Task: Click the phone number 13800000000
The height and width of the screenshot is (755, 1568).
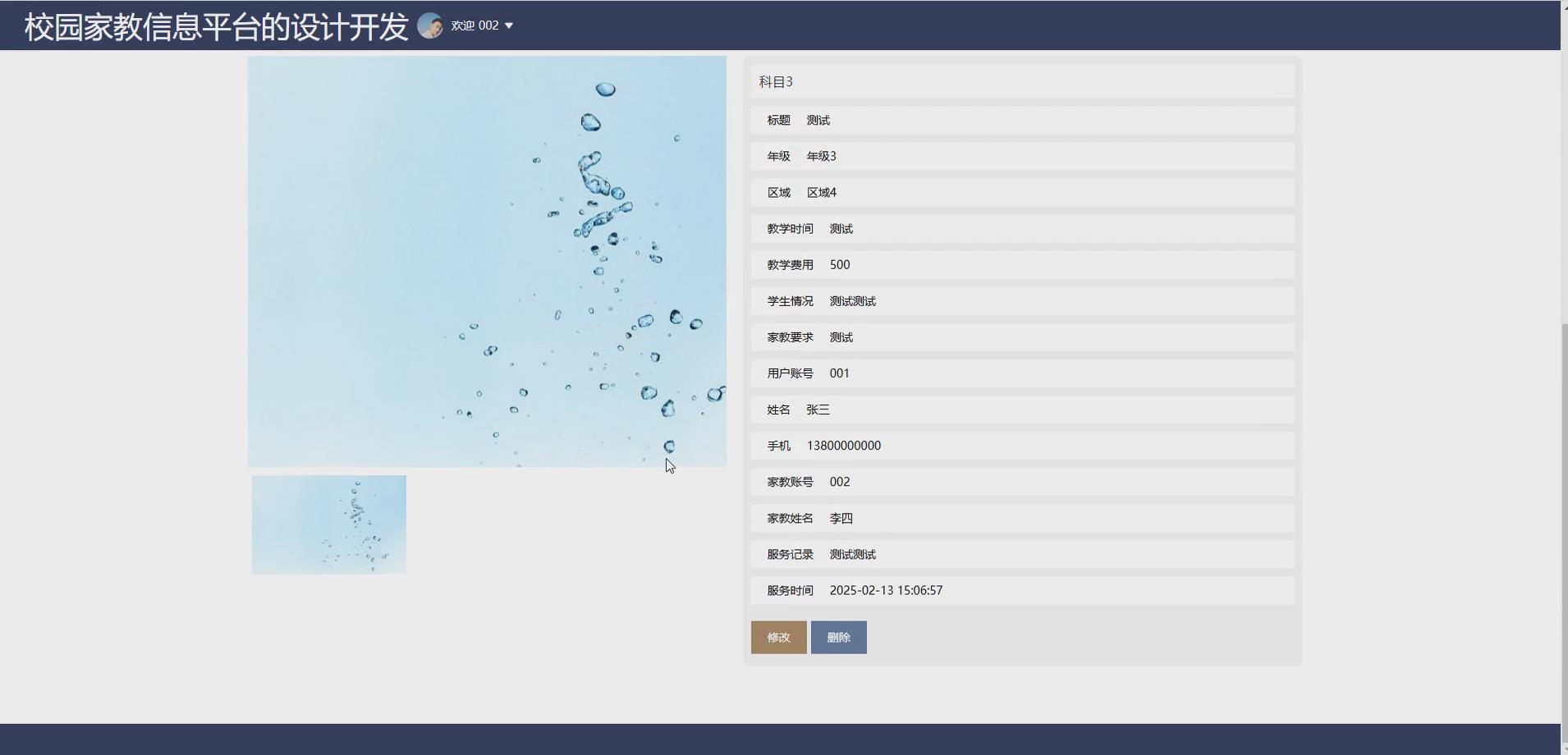Action: click(x=843, y=445)
